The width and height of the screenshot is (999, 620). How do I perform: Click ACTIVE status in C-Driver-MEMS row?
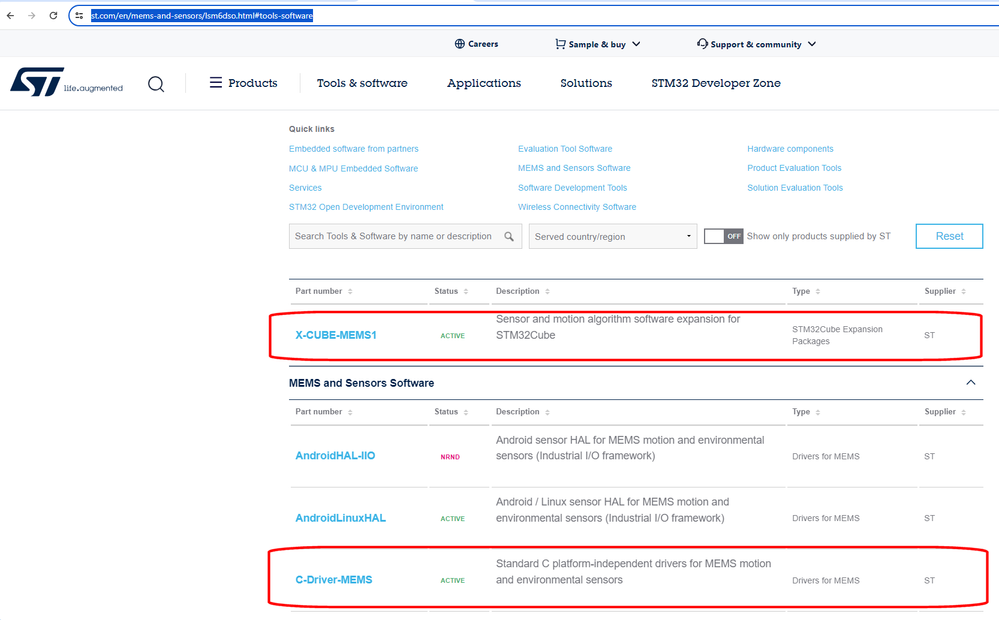tap(452, 580)
